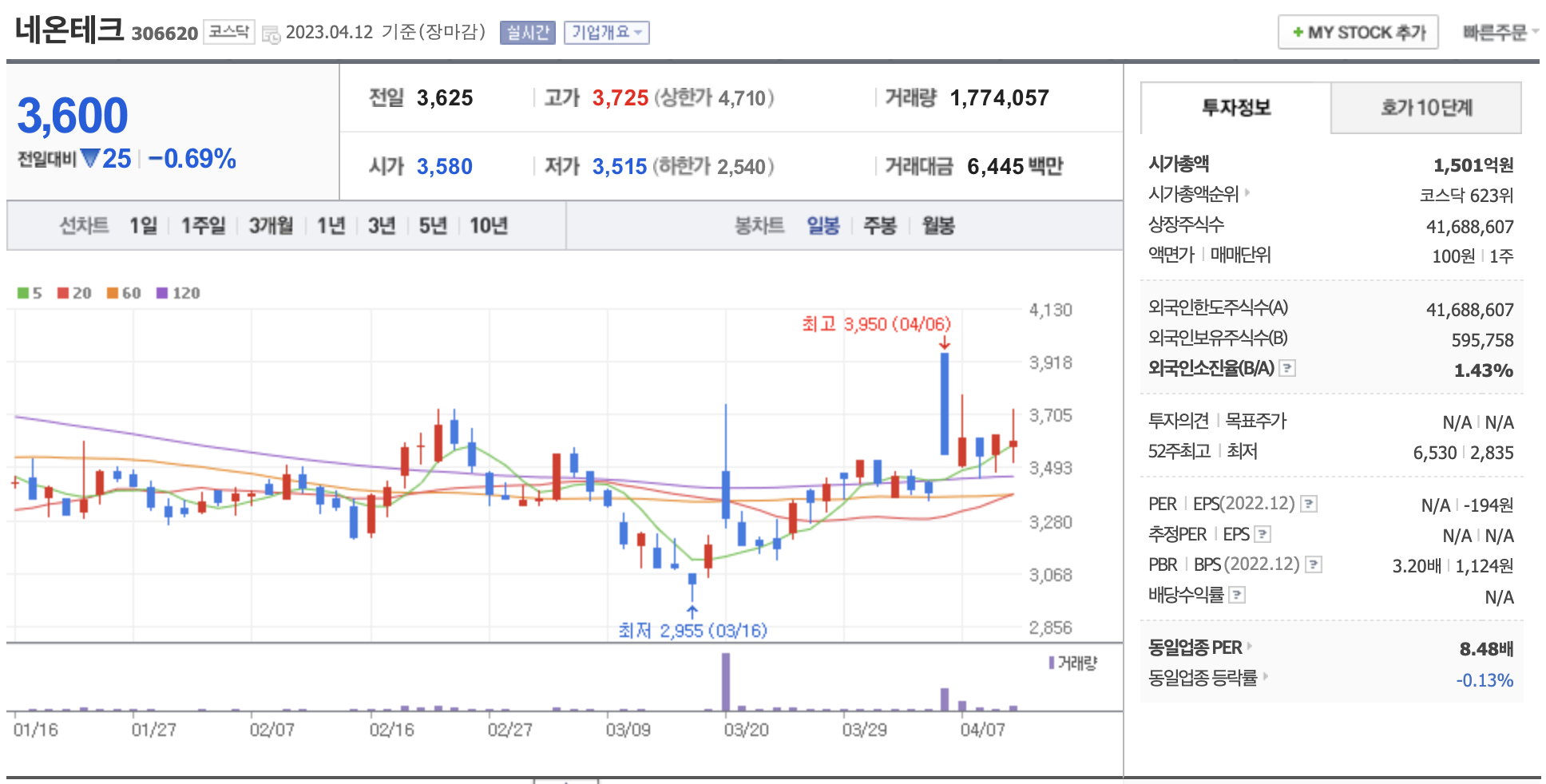Viewport: 1546px width, 784px height.
Task: Click the arrow icon beside 동일업종 PER
Action: [1250, 647]
